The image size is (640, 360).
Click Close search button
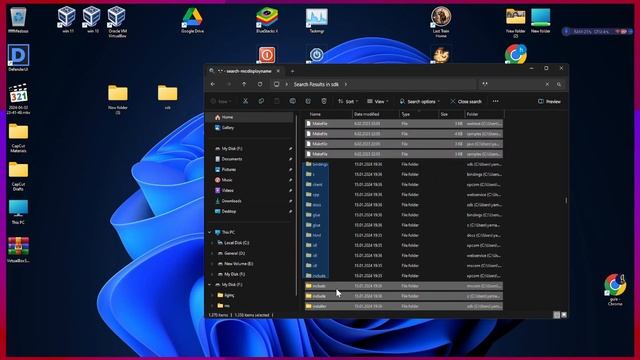(466, 101)
